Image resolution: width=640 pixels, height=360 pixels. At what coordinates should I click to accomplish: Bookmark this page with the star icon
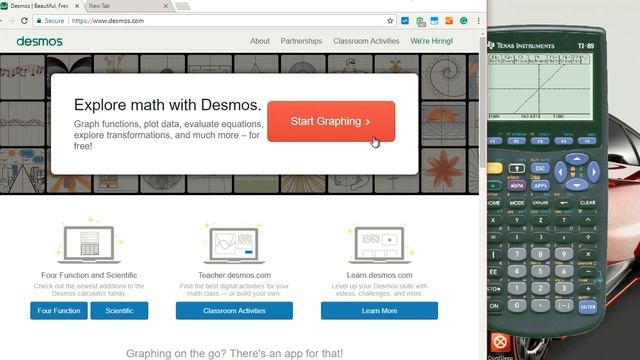click(x=390, y=20)
